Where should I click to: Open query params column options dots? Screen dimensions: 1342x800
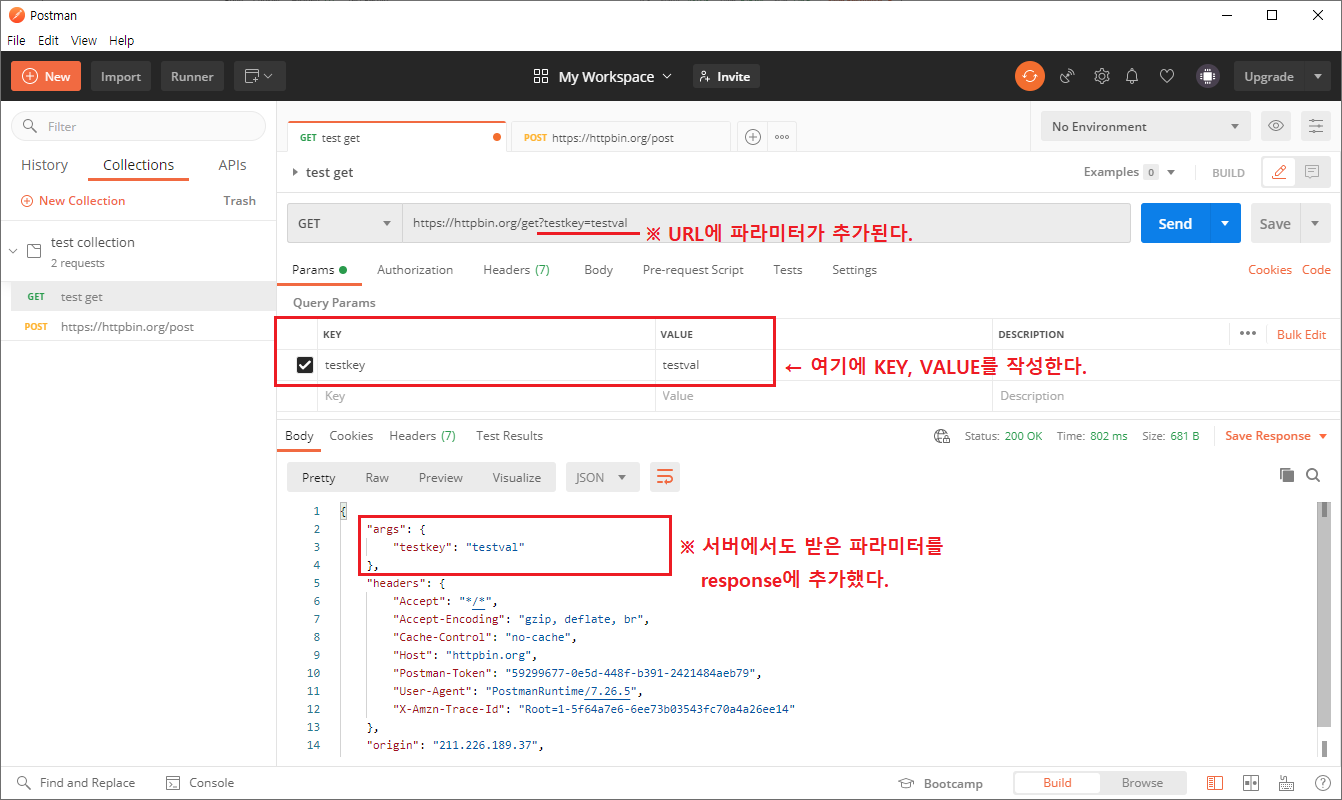[x=1247, y=334]
